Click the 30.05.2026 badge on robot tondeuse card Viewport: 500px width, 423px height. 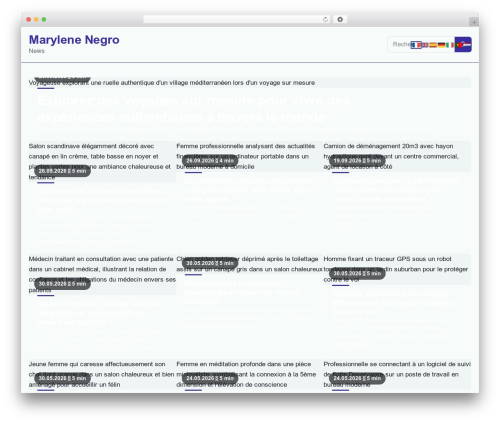[357, 274]
